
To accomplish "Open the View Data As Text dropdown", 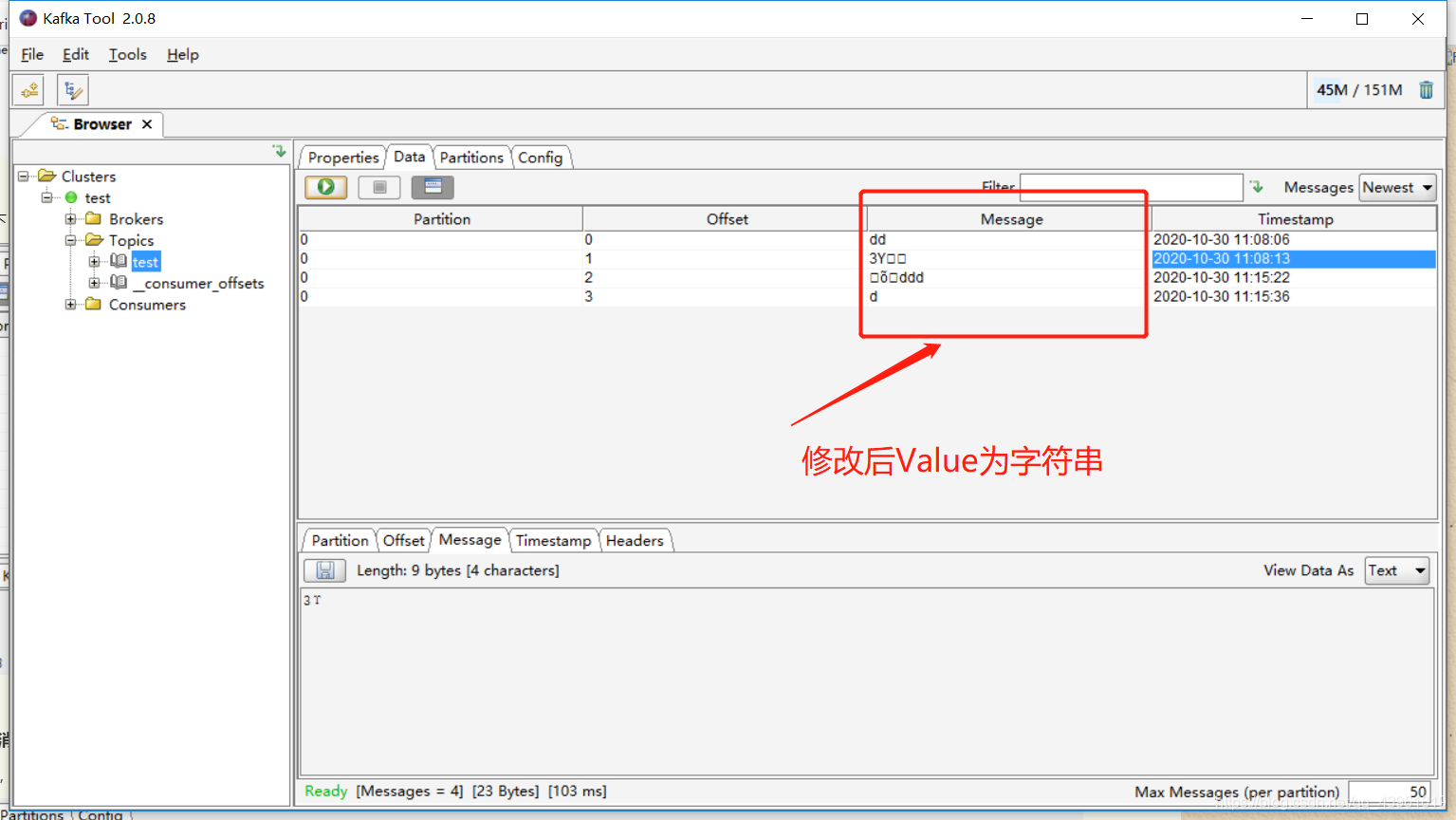I will 1397,570.
